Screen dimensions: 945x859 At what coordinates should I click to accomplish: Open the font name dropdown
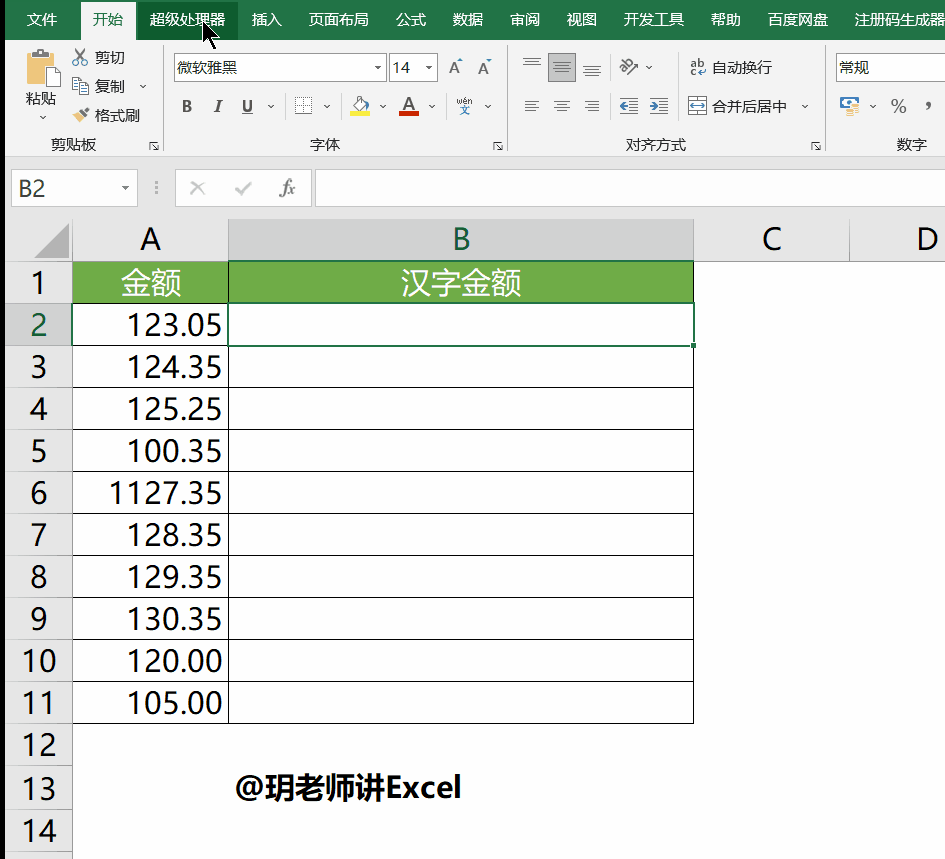click(378, 68)
